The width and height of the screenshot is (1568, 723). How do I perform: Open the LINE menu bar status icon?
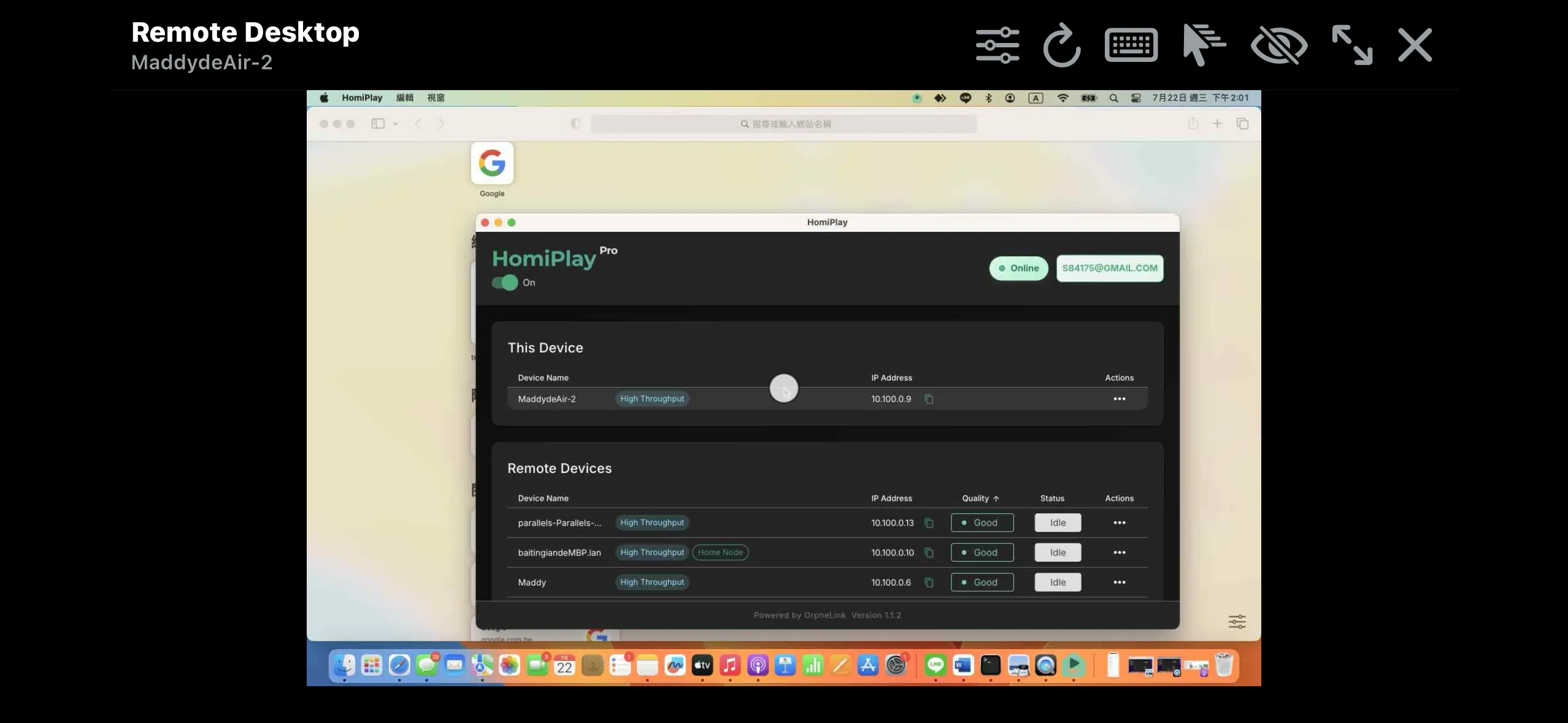966,98
